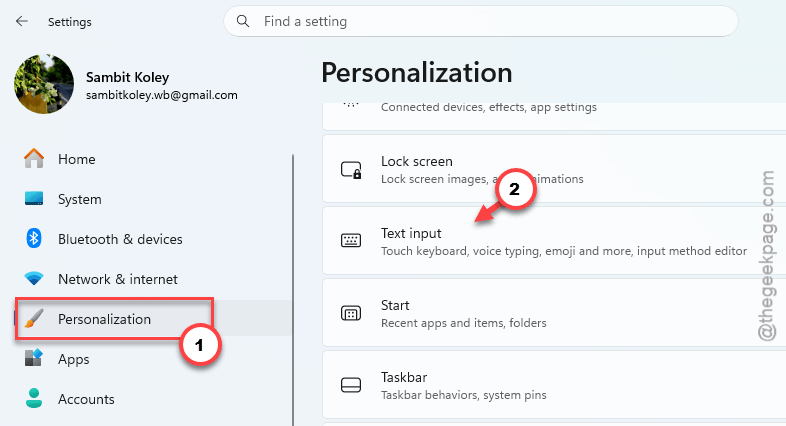Click the search magnifier icon

[243, 21]
